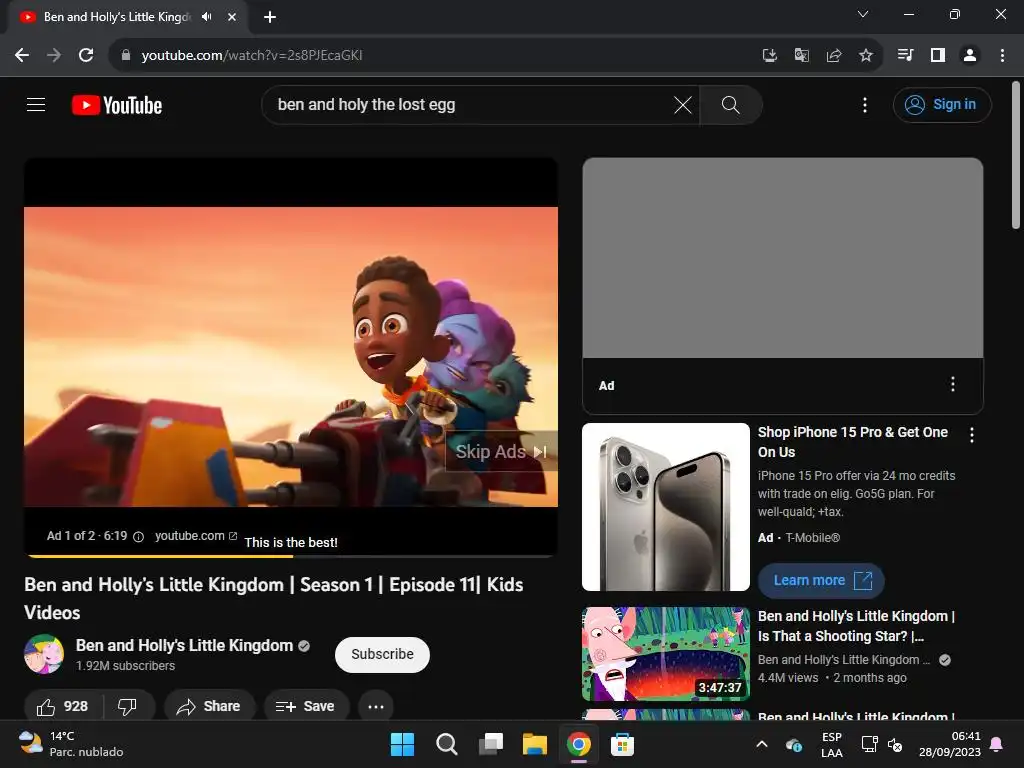
Task: Open the Is That a Shooting Star video title
Action: pyautogui.click(x=856, y=626)
